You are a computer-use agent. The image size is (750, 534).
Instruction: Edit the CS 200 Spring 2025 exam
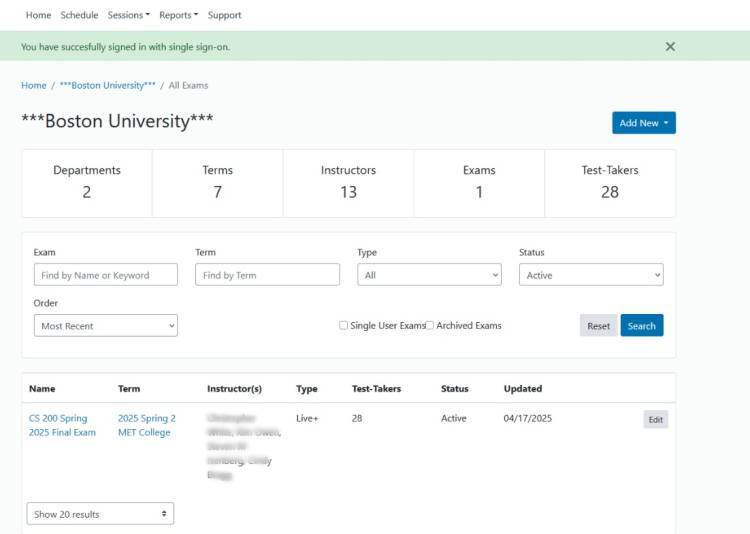655,420
